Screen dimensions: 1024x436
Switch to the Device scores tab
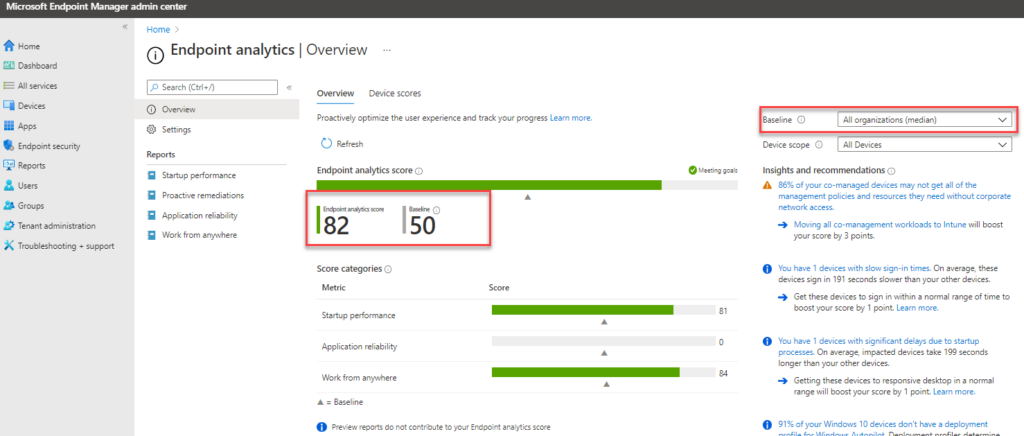[x=394, y=93]
